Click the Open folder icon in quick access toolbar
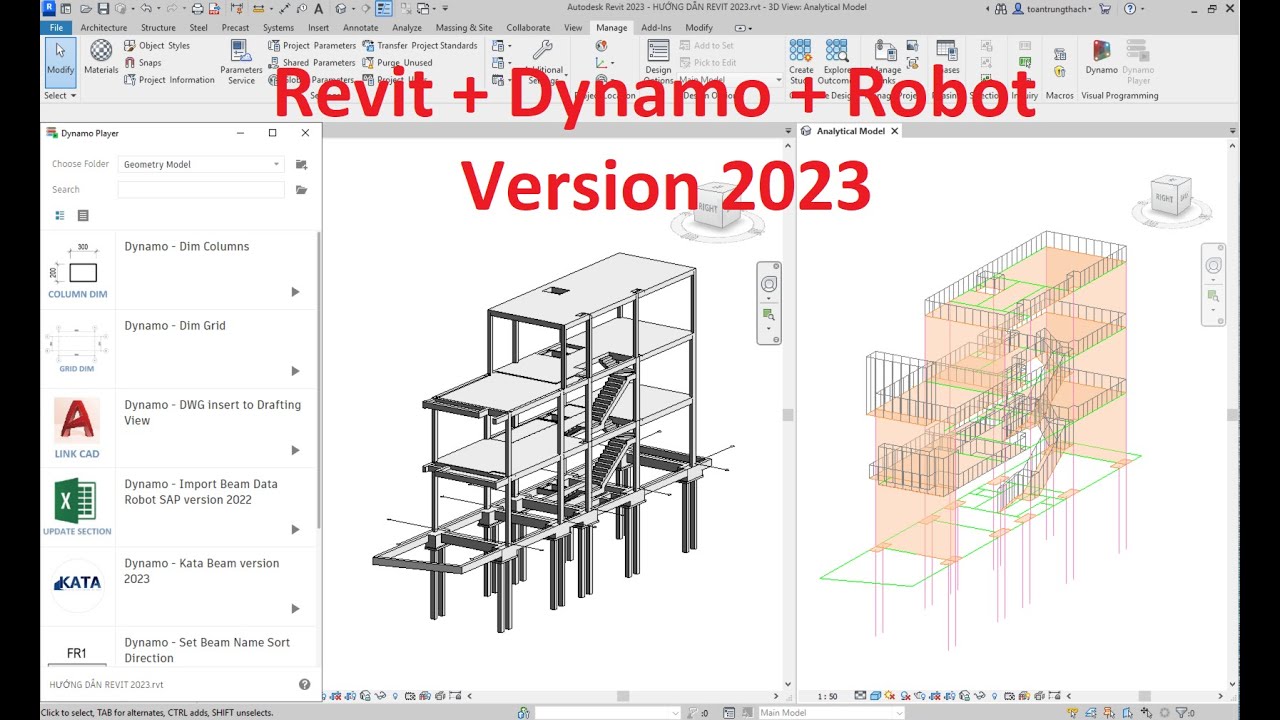 click(86, 9)
